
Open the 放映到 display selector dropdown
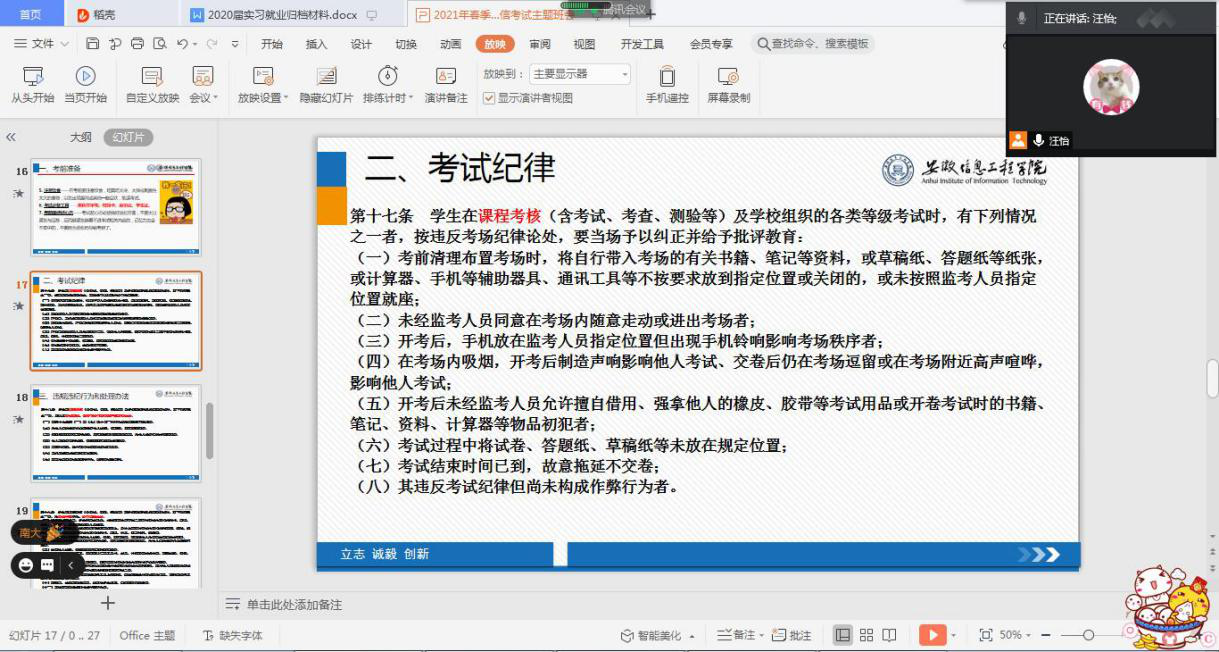[x=622, y=73]
